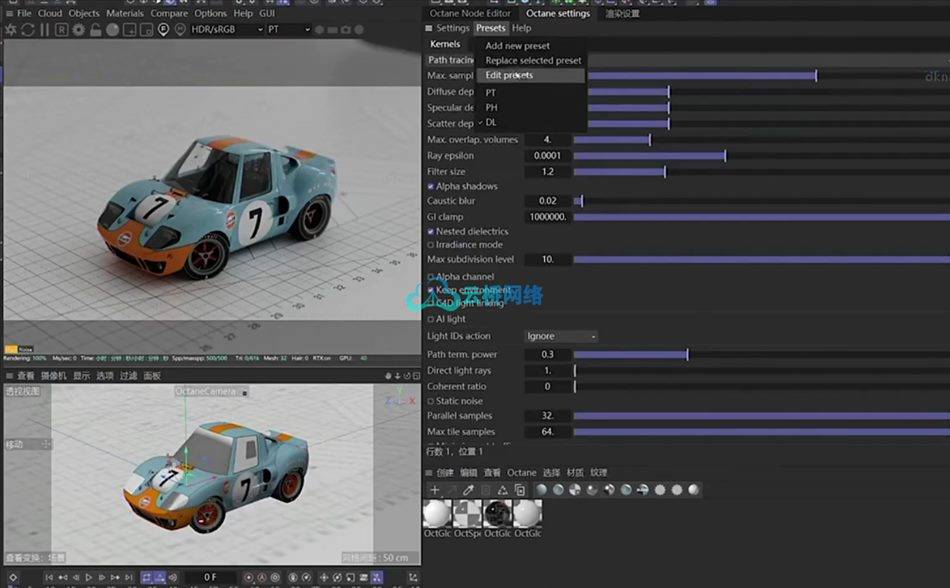This screenshot has width=950, height=588.
Task: Click the copy pages icon in material toolbar
Action: tap(519, 489)
